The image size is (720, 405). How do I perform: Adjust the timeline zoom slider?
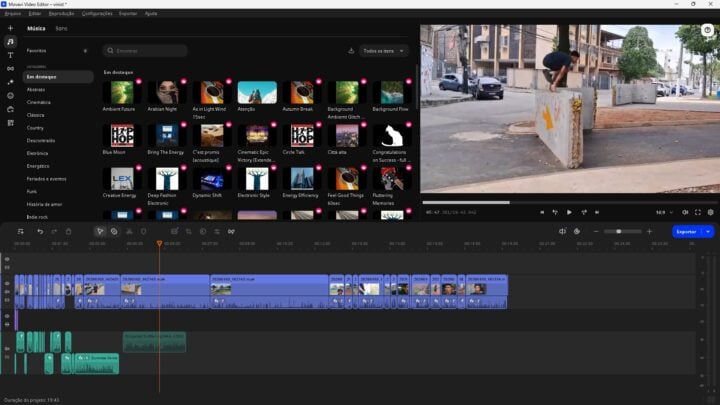tap(620, 231)
